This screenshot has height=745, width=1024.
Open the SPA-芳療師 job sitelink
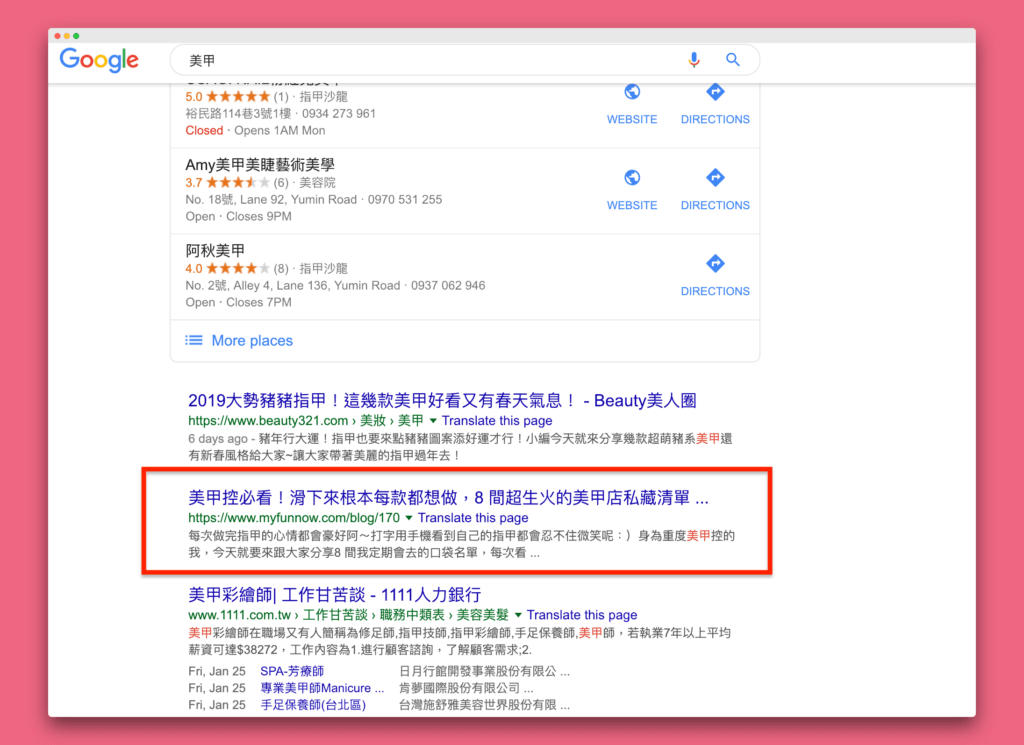coord(292,671)
